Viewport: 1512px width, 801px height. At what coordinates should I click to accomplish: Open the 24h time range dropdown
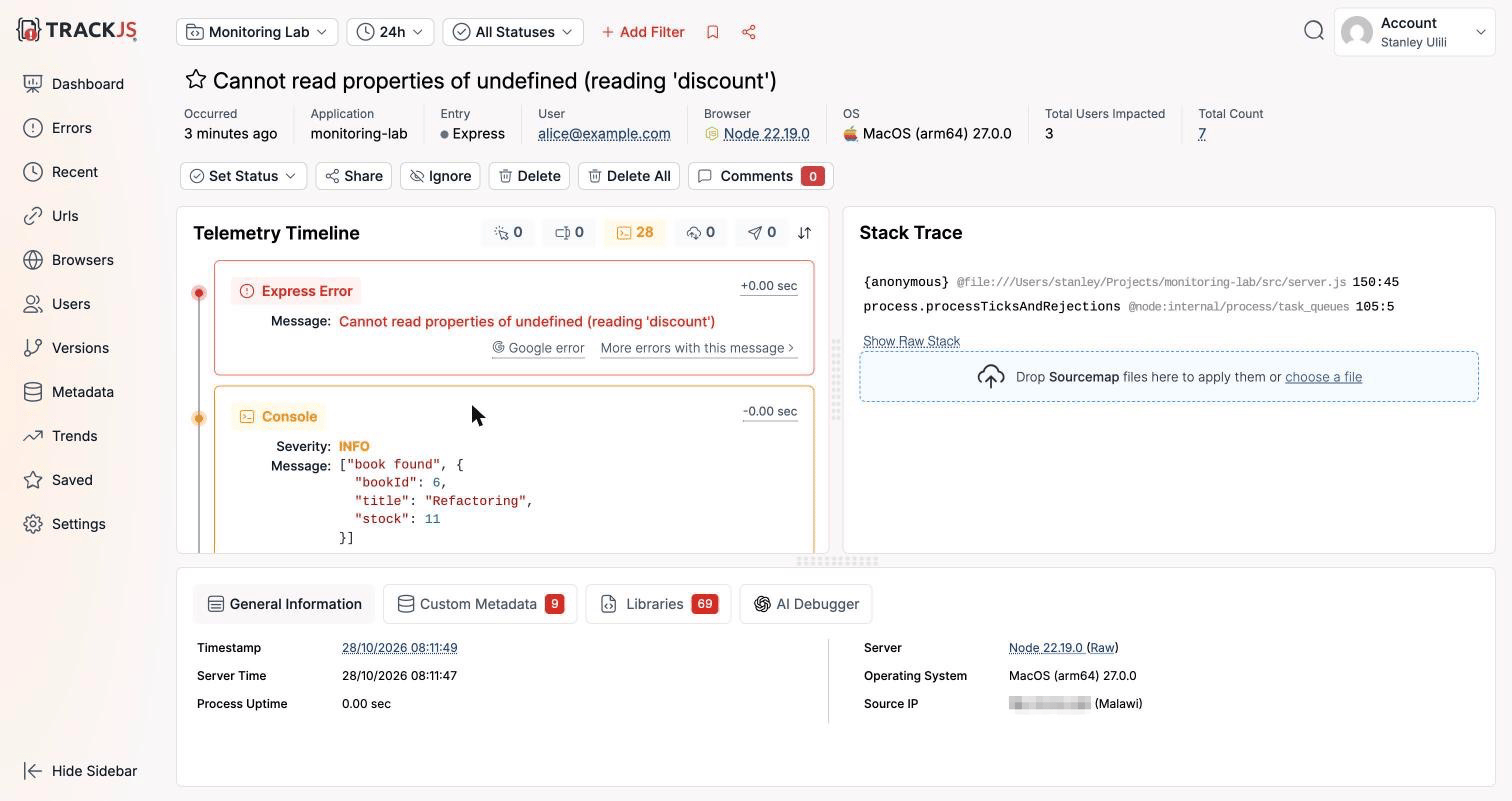tap(390, 32)
